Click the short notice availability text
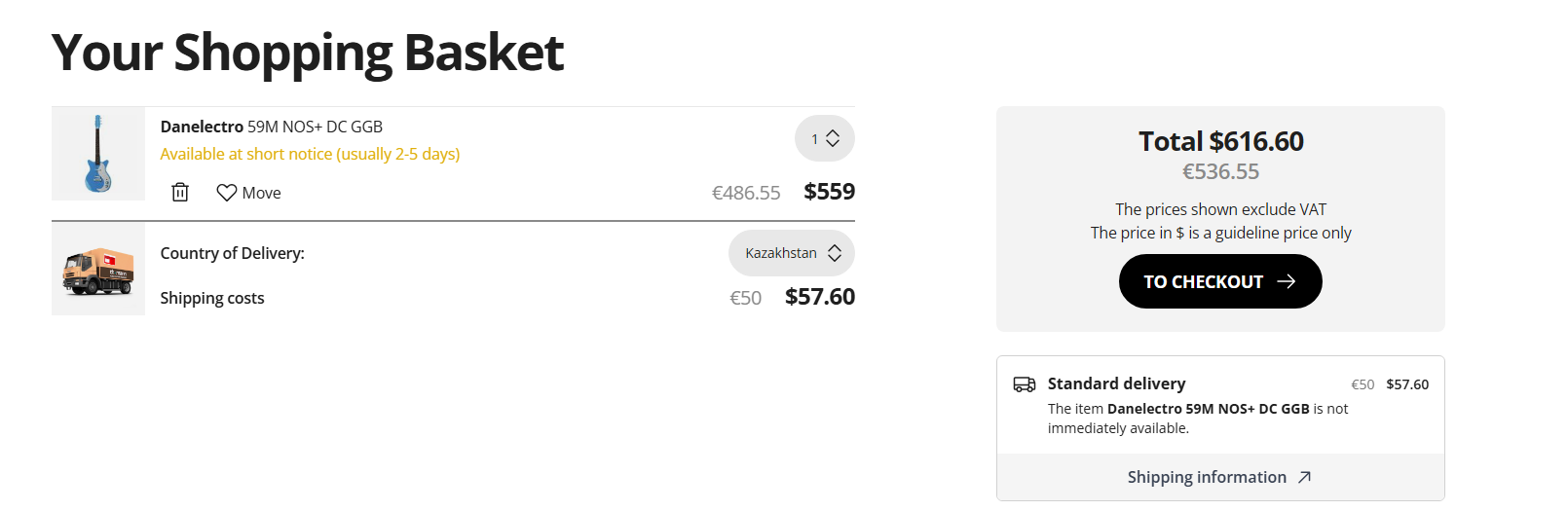1568x511 pixels. [310, 154]
